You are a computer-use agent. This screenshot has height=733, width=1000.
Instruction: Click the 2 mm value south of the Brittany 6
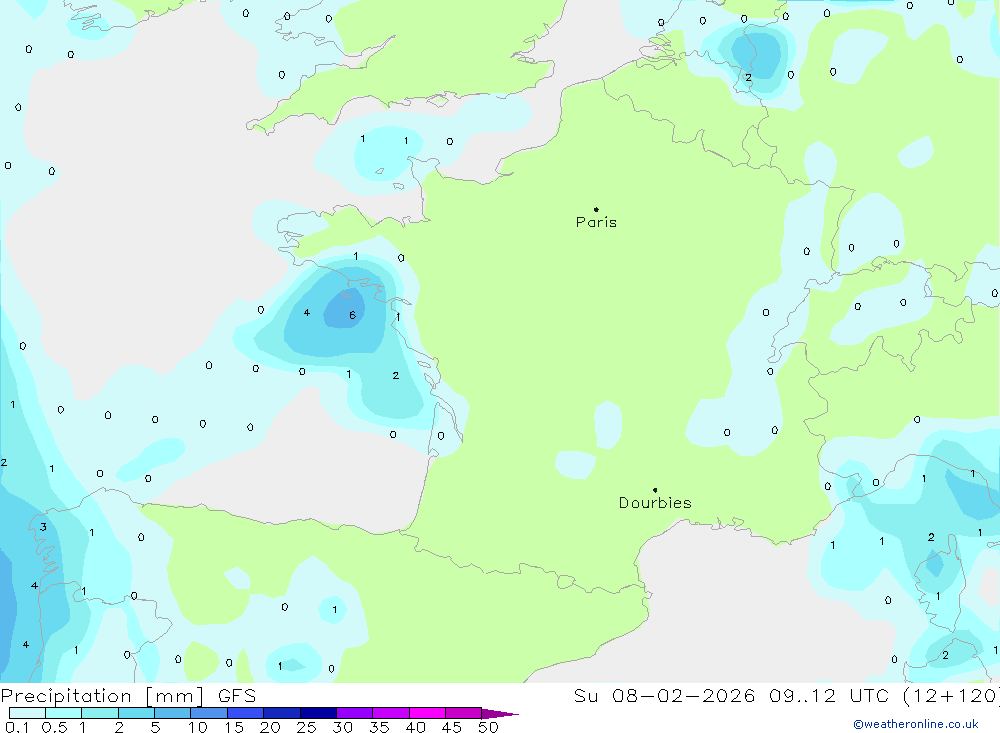(x=395, y=376)
